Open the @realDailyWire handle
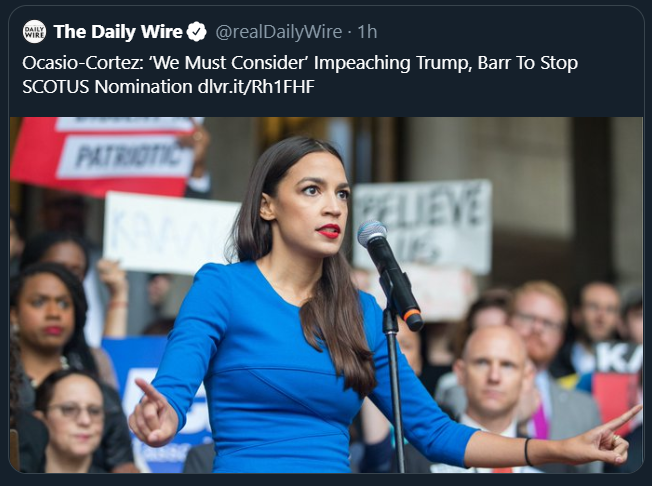Viewport: 652px width, 486px height. [x=279, y=32]
